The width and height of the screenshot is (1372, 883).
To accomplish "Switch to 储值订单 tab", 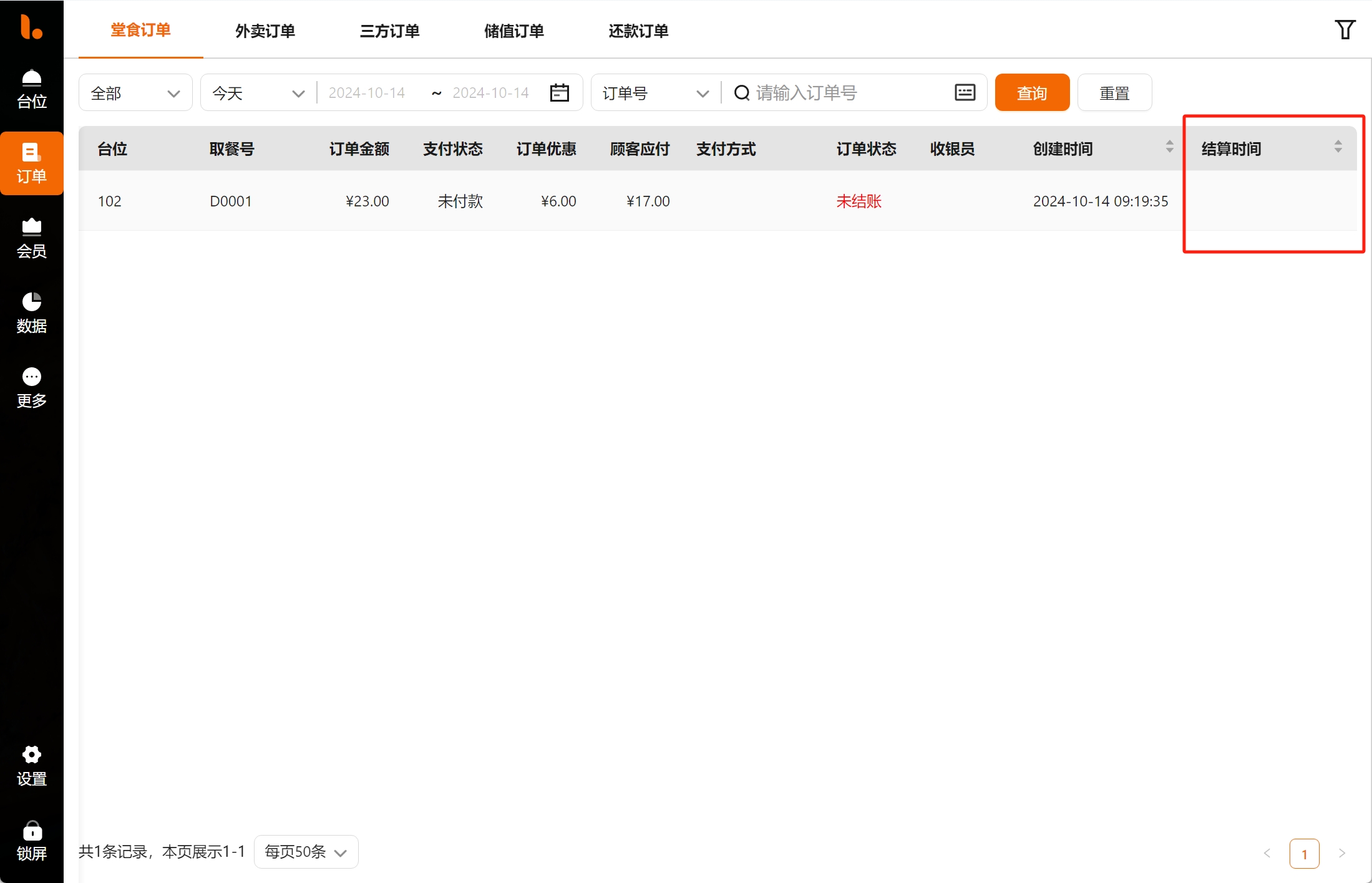I will click(514, 31).
